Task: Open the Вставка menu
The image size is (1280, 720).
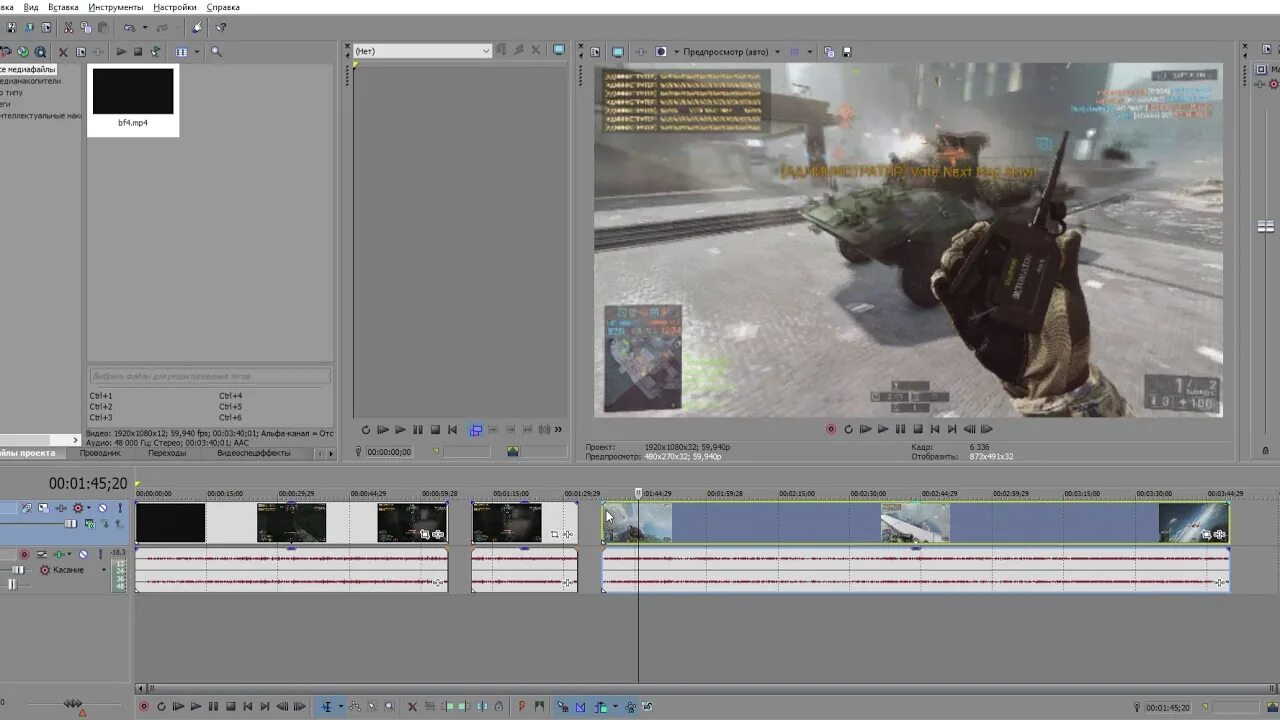Action: point(63,7)
